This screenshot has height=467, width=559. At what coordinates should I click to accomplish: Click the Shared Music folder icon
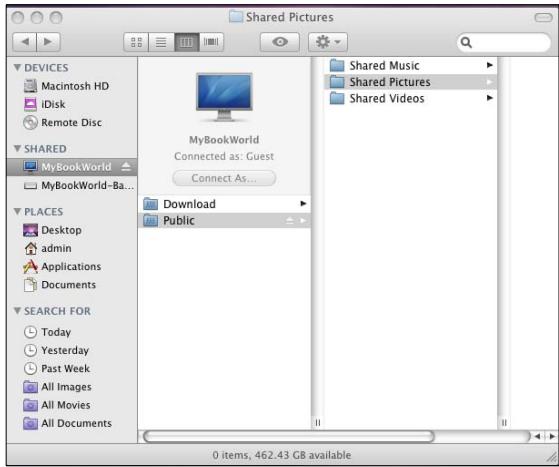(337, 65)
